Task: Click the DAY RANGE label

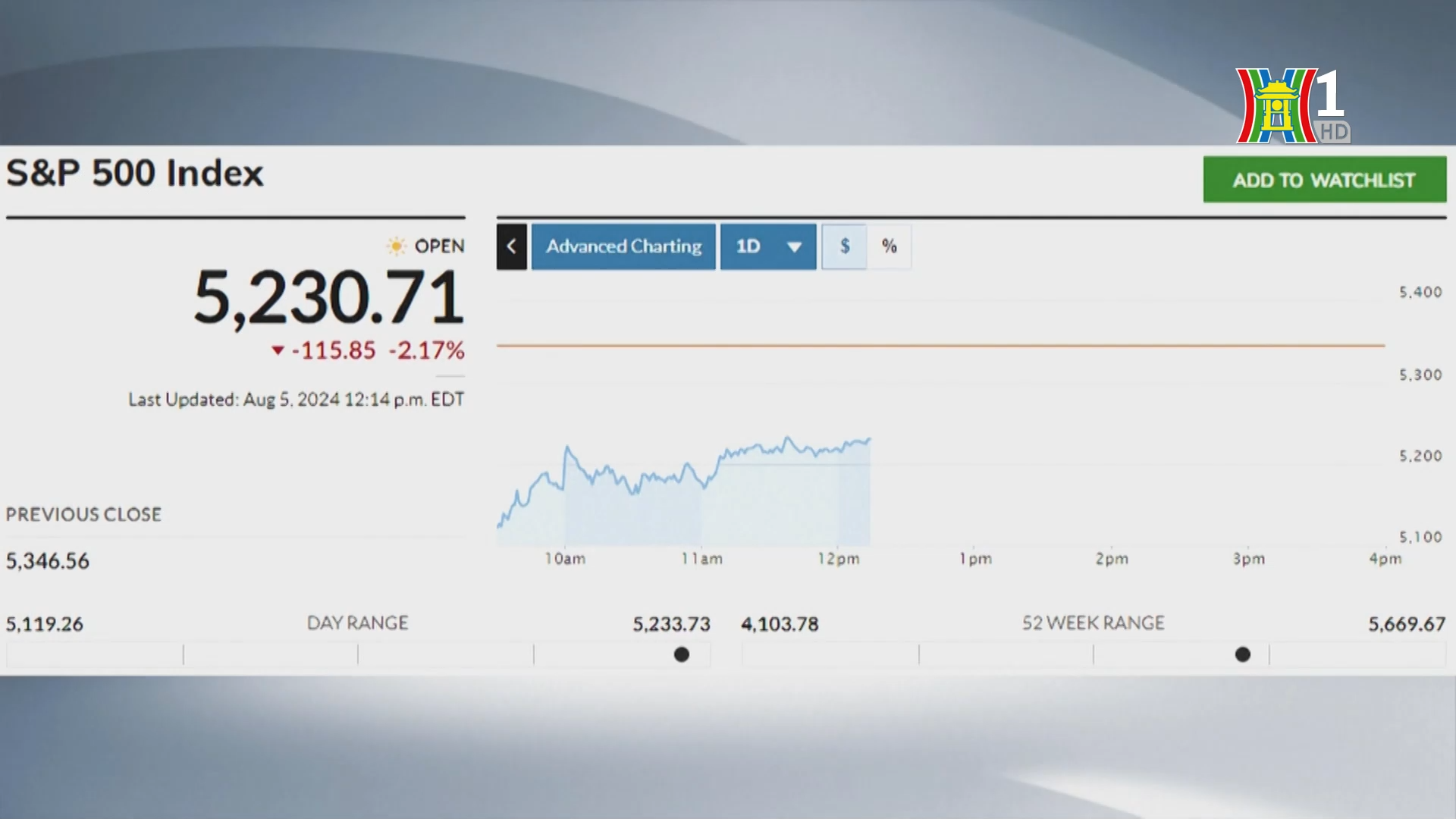Action: tap(357, 623)
